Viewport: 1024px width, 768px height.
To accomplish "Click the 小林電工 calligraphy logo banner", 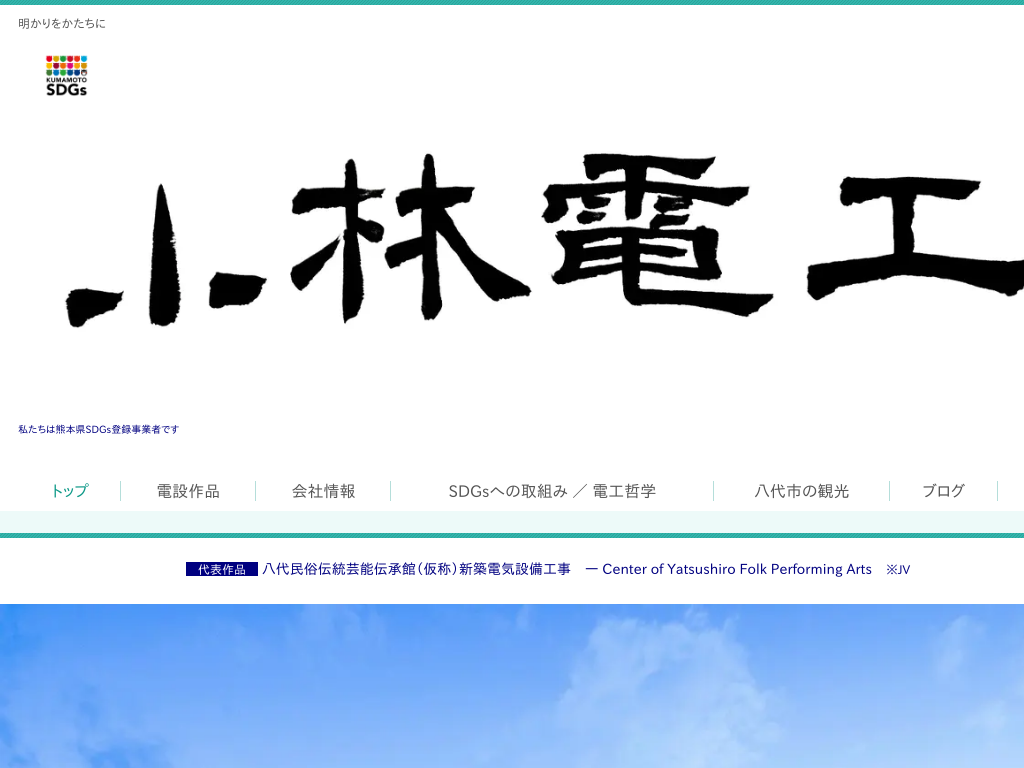I will point(544,240).
